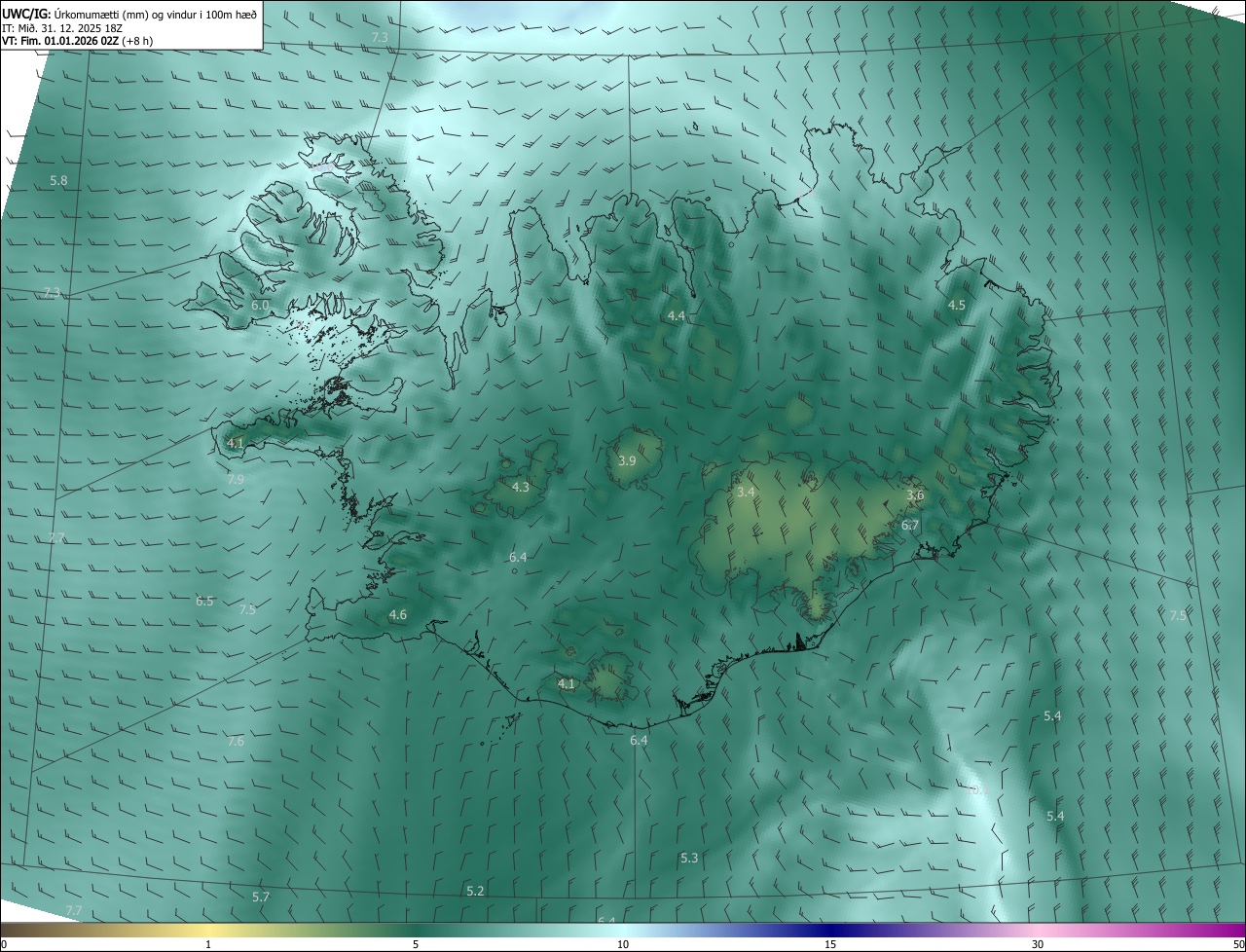Viewport: 1246px width, 952px height.
Task: Click the 5.7 value label
Action: pos(260,897)
